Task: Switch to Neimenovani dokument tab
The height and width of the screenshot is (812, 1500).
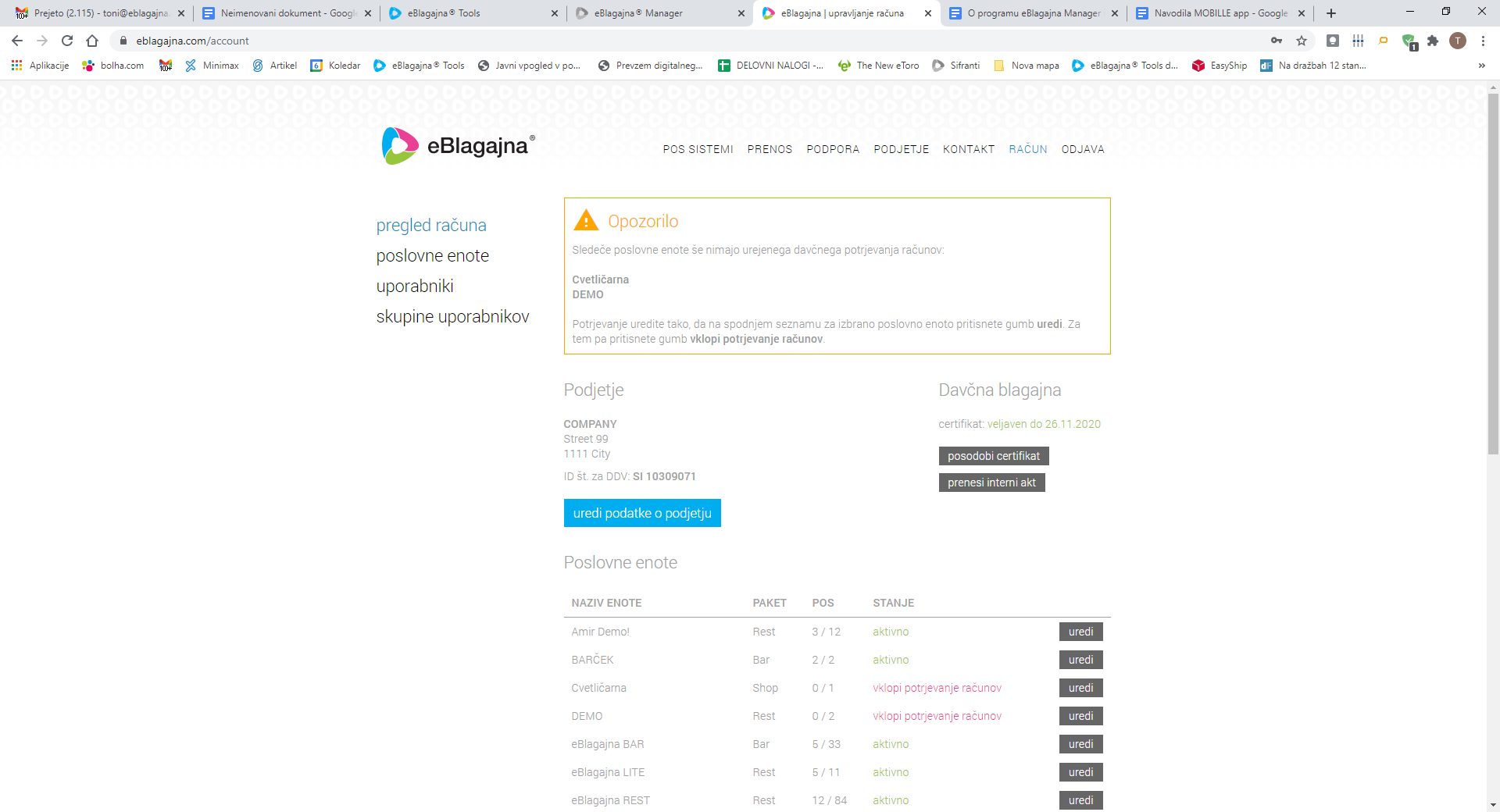Action: pyautogui.click(x=286, y=13)
